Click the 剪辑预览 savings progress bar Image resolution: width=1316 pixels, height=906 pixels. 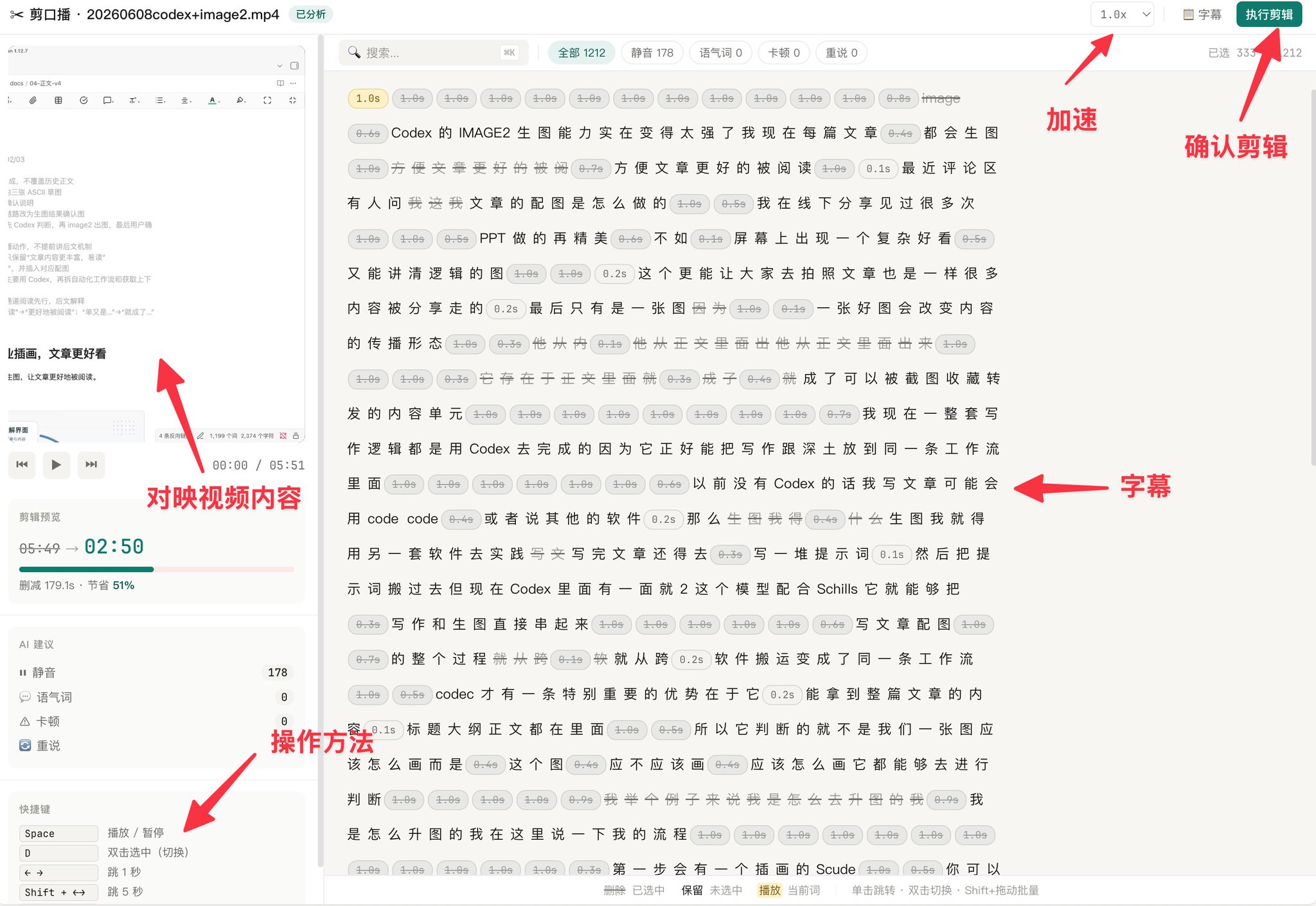point(156,569)
